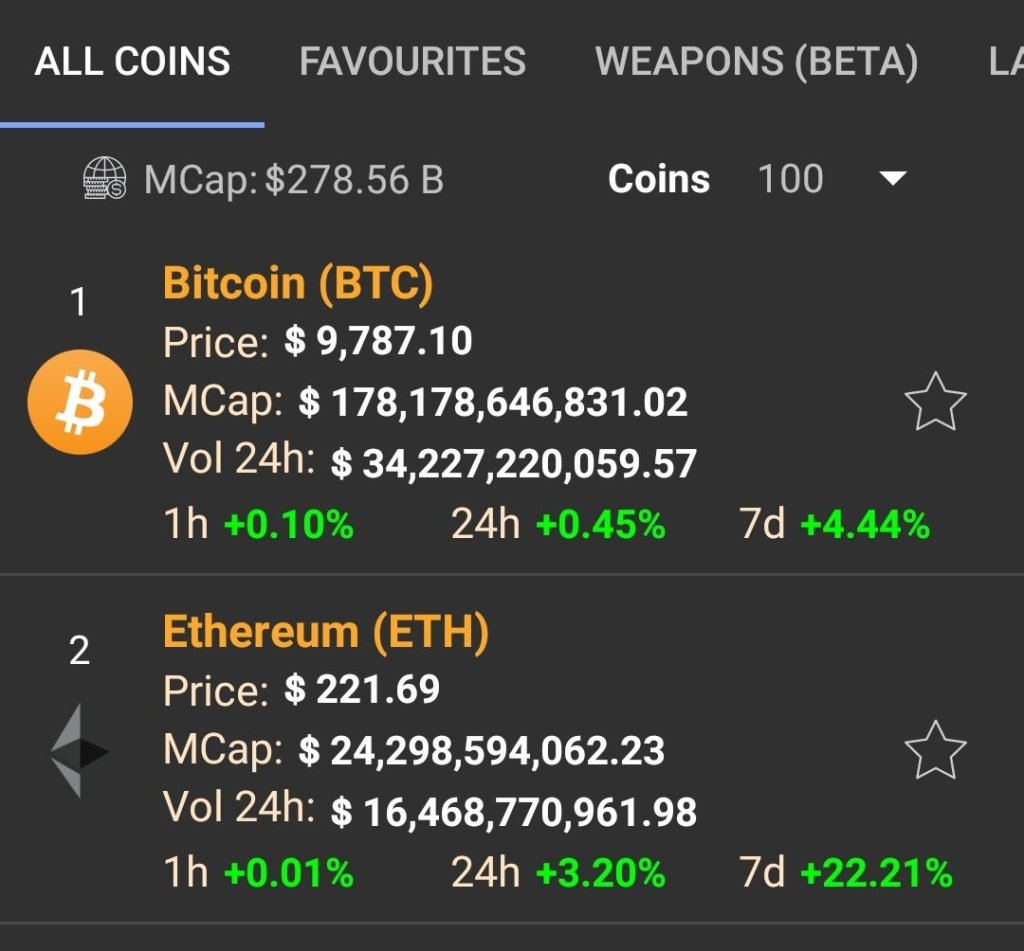Click the total MCap $278.56 B value
This screenshot has height=951, width=1024.
pyautogui.click(x=354, y=180)
